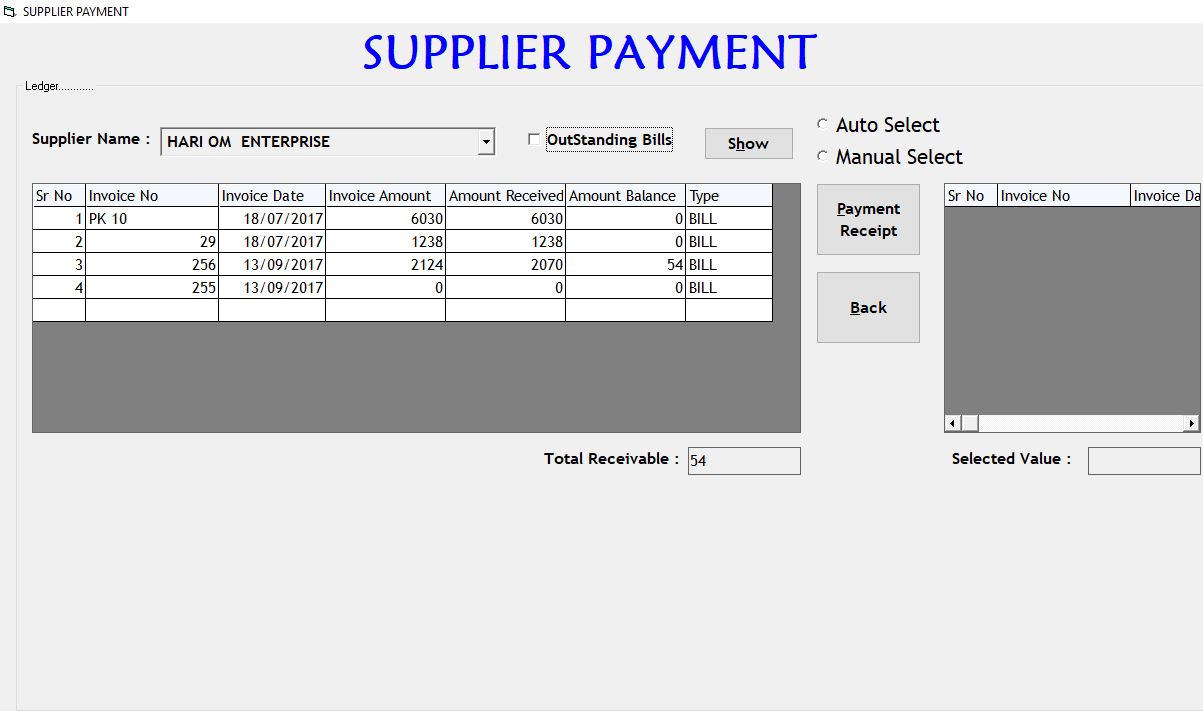The height and width of the screenshot is (711, 1203).
Task: Click the HARI OM ENTERPRISE combo box
Action: pos(320,142)
